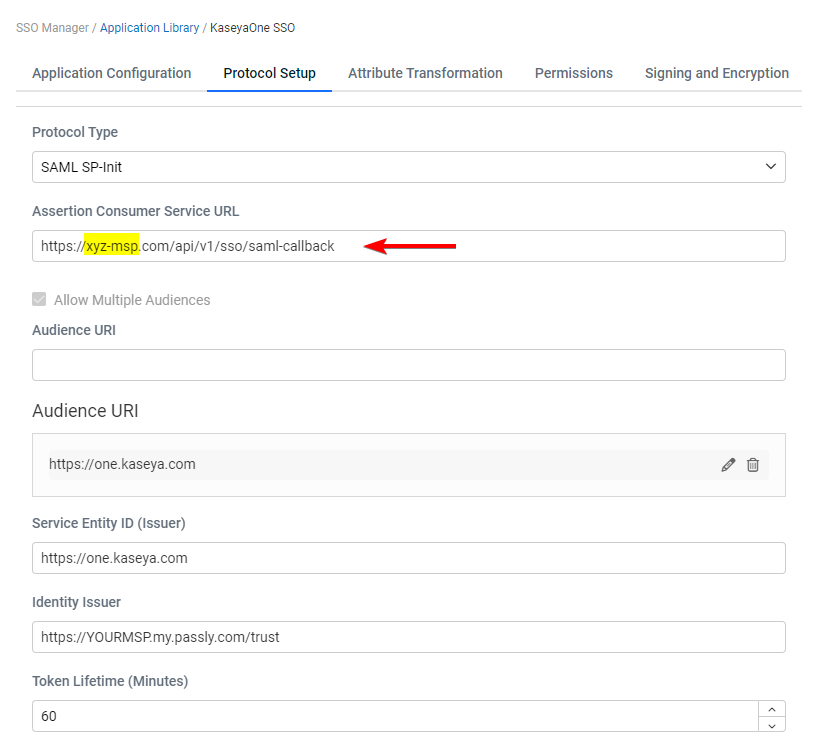Open Signing and Encryption tab
Screen dimensions: 816x752
(x=717, y=73)
